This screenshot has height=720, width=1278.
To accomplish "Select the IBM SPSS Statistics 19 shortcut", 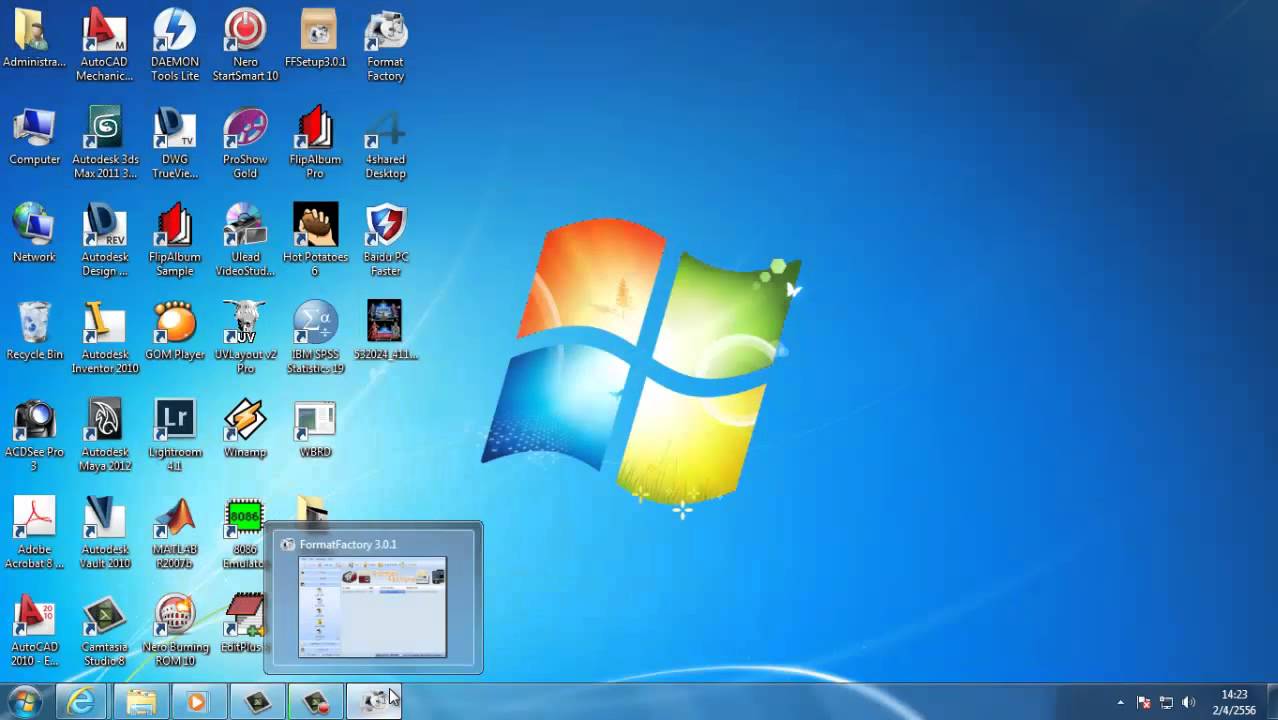I will point(315,339).
